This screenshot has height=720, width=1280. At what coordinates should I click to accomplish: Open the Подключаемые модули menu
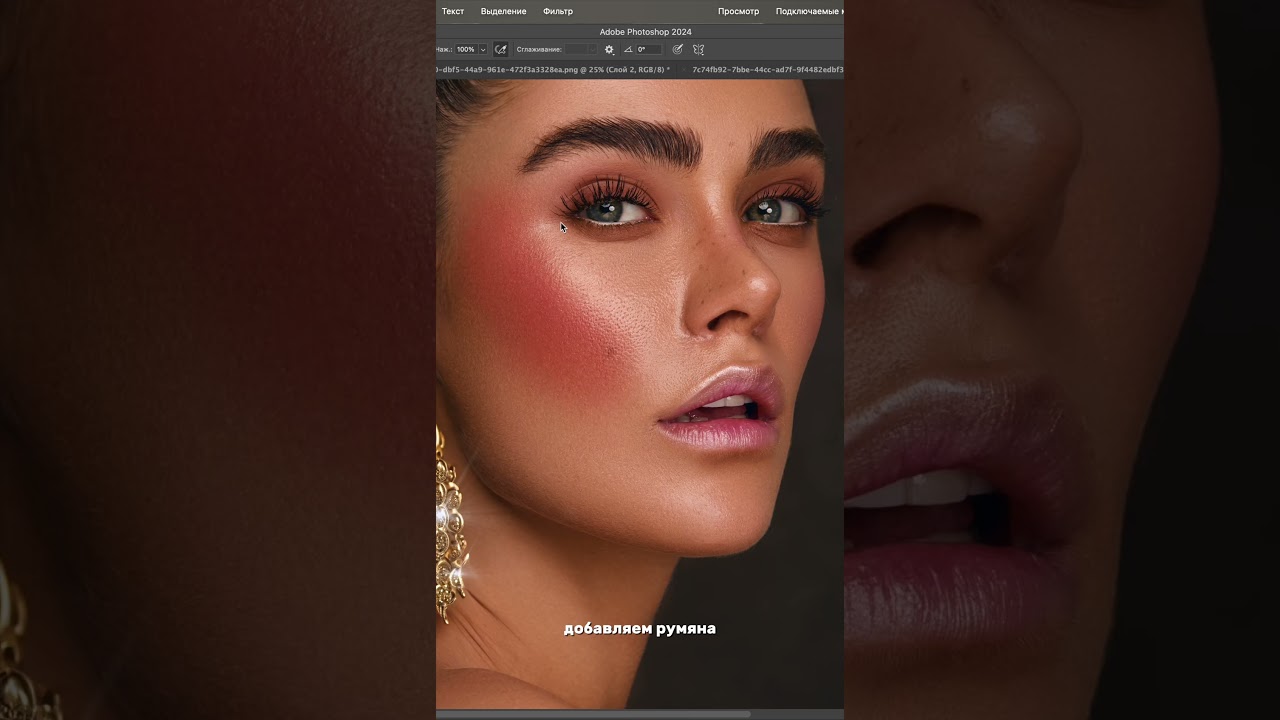(809, 11)
